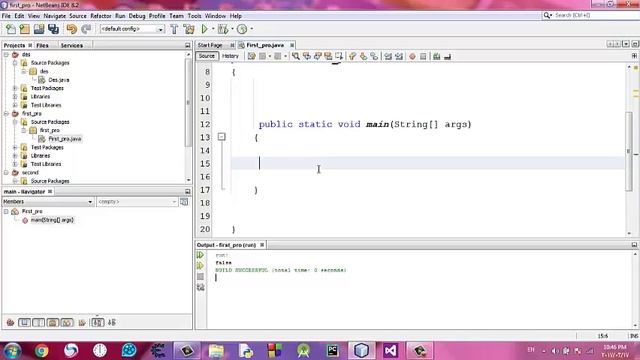640x360 pixels.
Task: Collapse the des project node
Action: coord(6,54)
